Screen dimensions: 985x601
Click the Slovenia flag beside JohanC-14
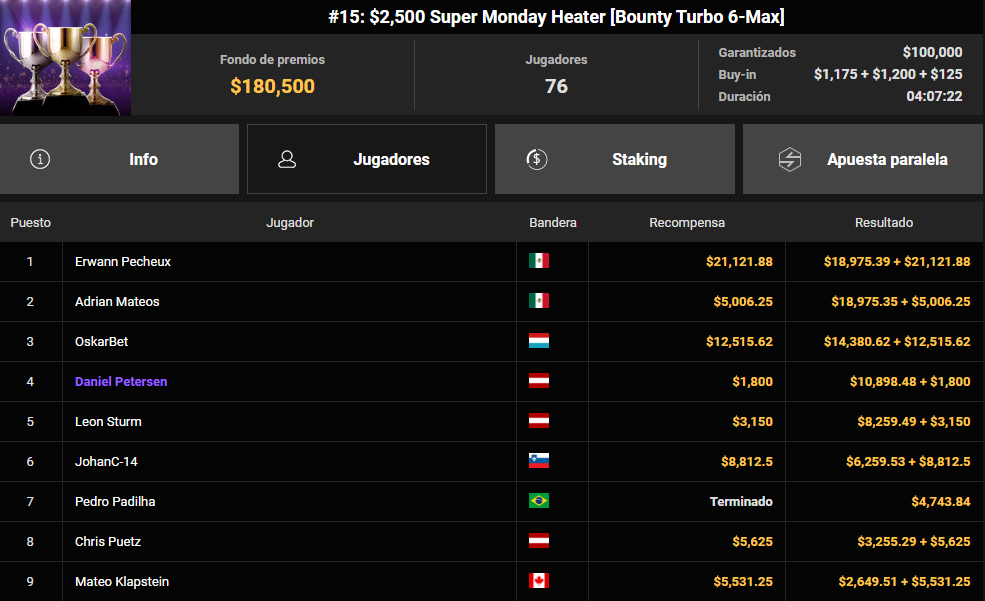[x=539, y=461]
